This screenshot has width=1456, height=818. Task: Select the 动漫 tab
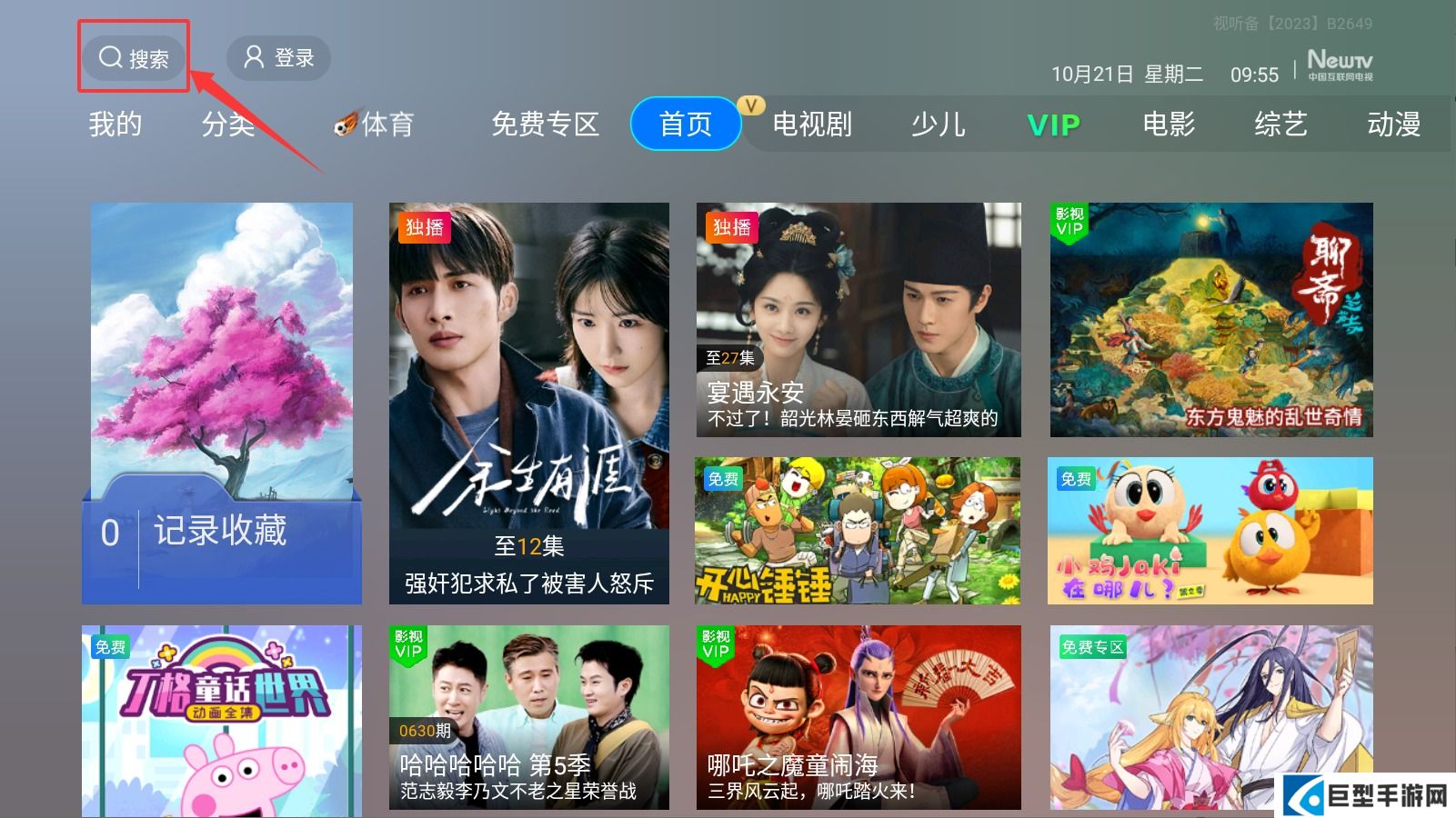point(1393,124)
